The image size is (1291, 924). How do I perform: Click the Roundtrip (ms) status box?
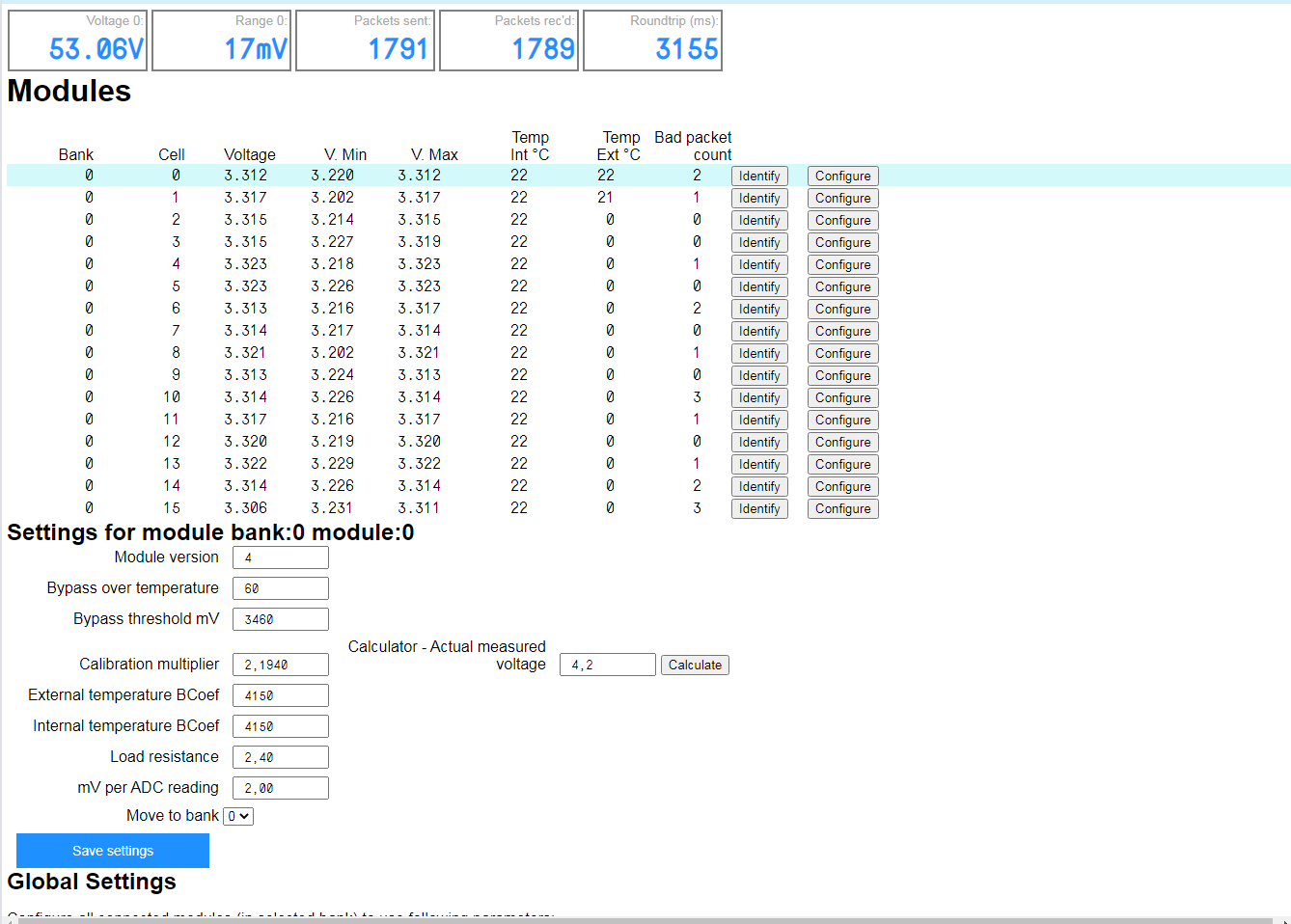652,41
